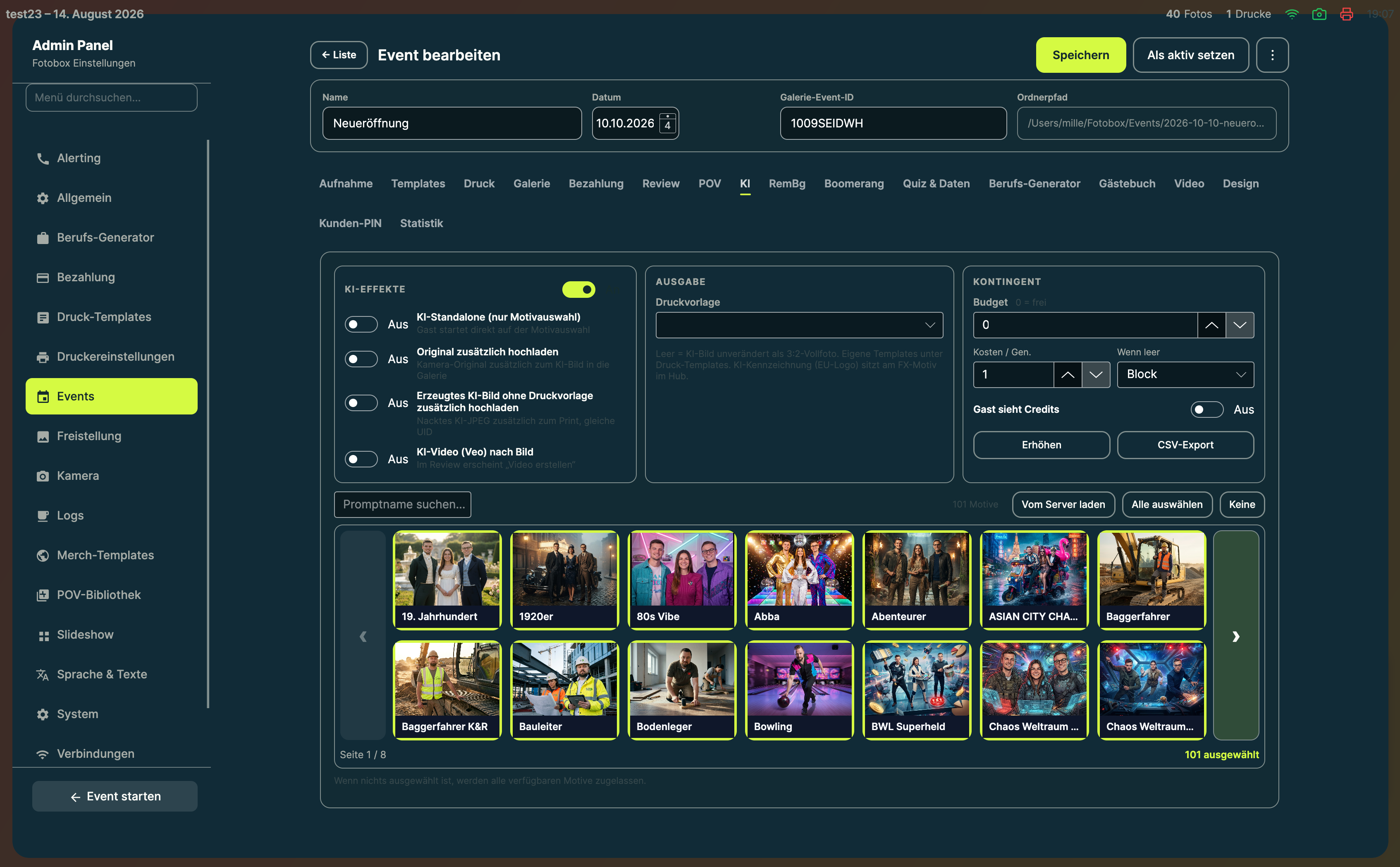Open the Merch-Templates globe icon
The image size is (1400, 867).
point(43,556)
